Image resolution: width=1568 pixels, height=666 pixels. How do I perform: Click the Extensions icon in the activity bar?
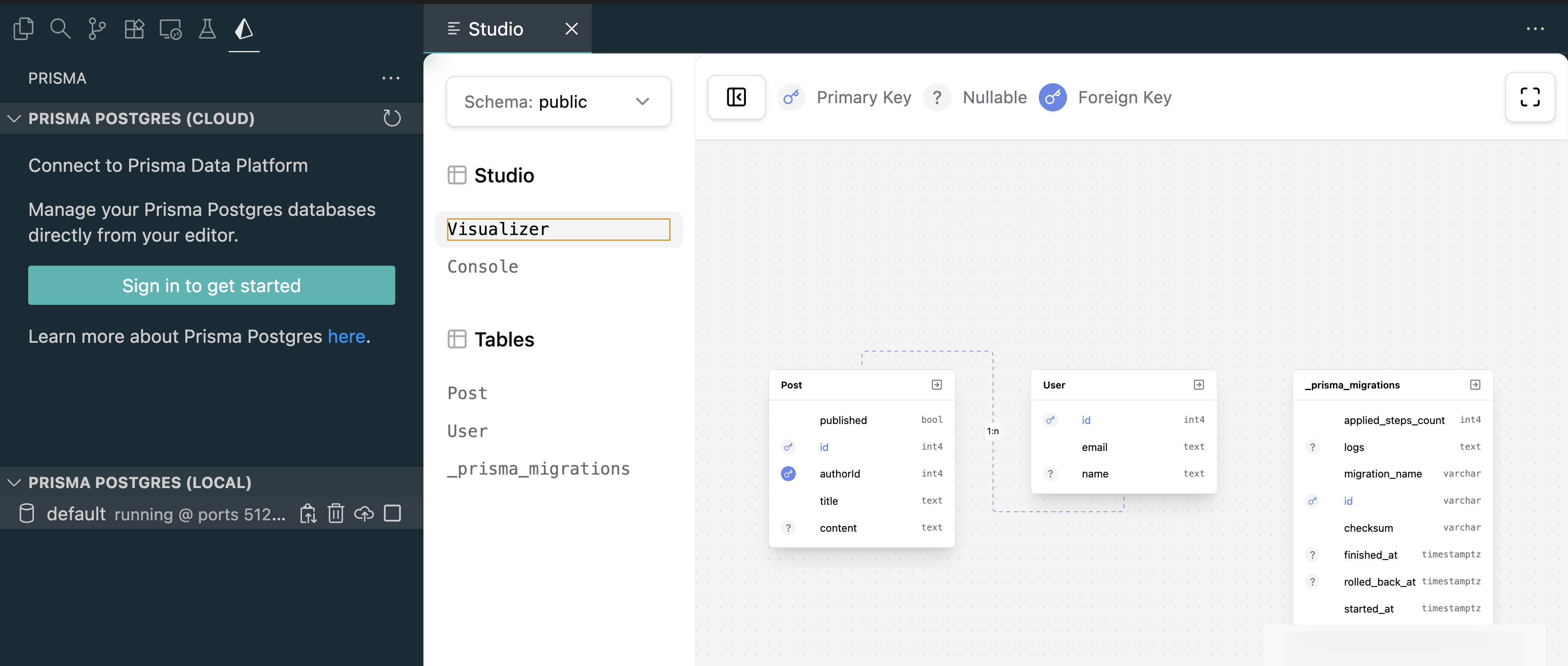(134, 29)
